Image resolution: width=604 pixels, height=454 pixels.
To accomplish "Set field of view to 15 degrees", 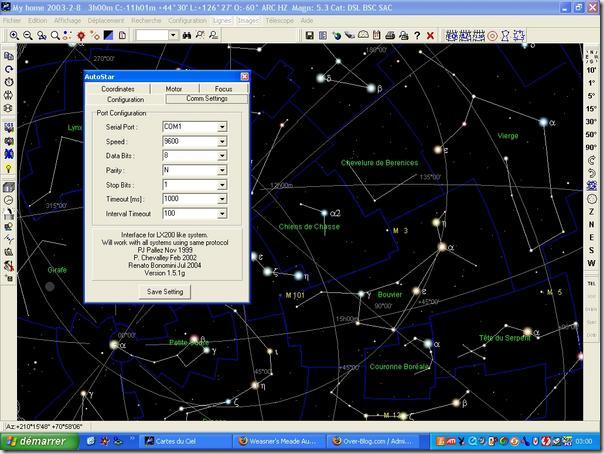I will point(591,109).
